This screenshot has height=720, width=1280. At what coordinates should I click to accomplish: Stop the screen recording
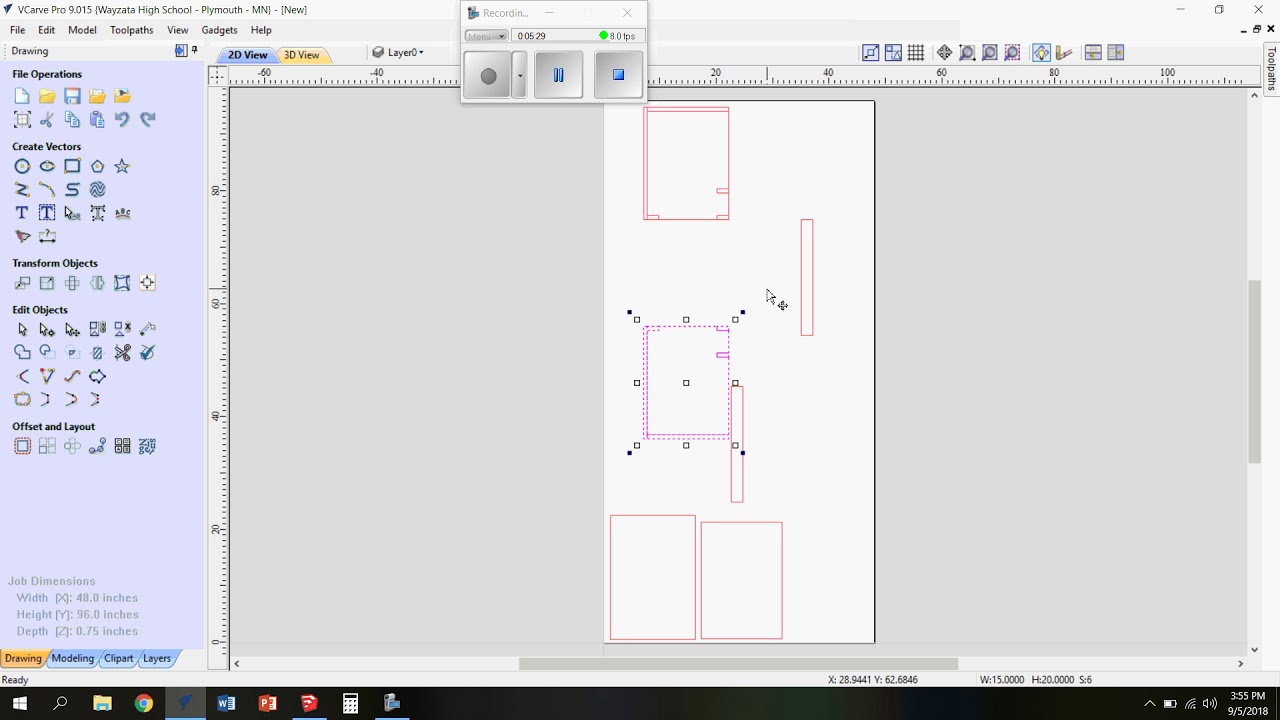[618, 75]
